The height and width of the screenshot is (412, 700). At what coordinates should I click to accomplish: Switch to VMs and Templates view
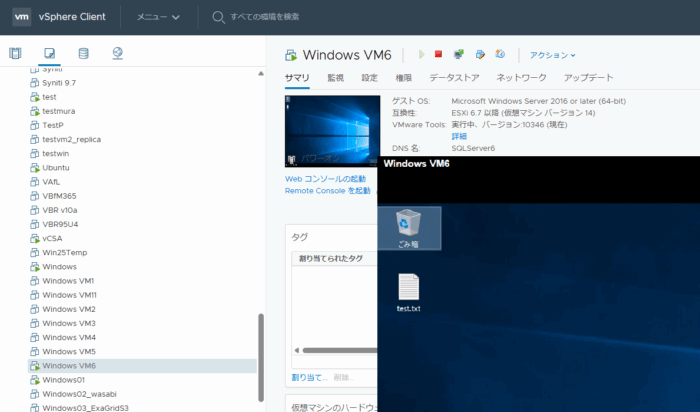click(49, 53)
